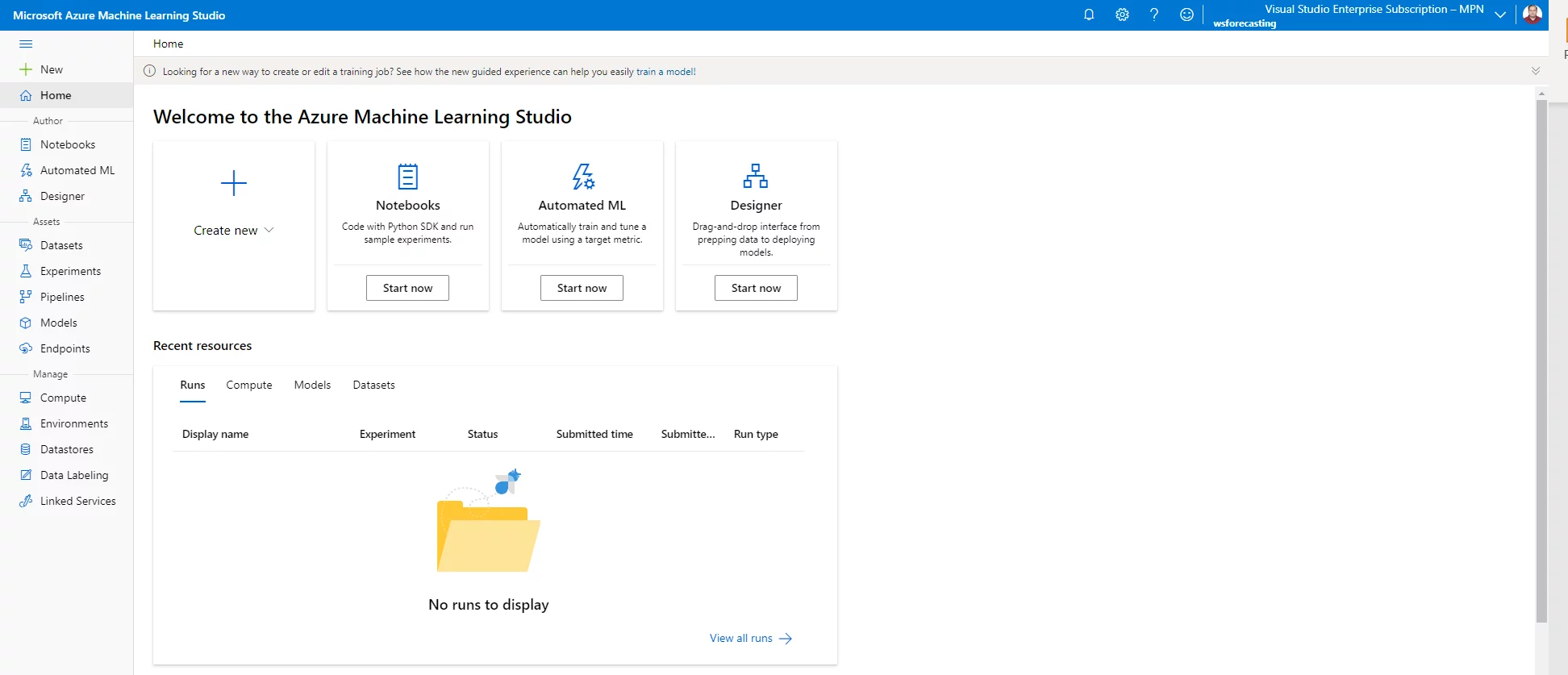Click the vertical page scrollbar
This screenshot has width=1568, height=675.
click(1541, 361)
